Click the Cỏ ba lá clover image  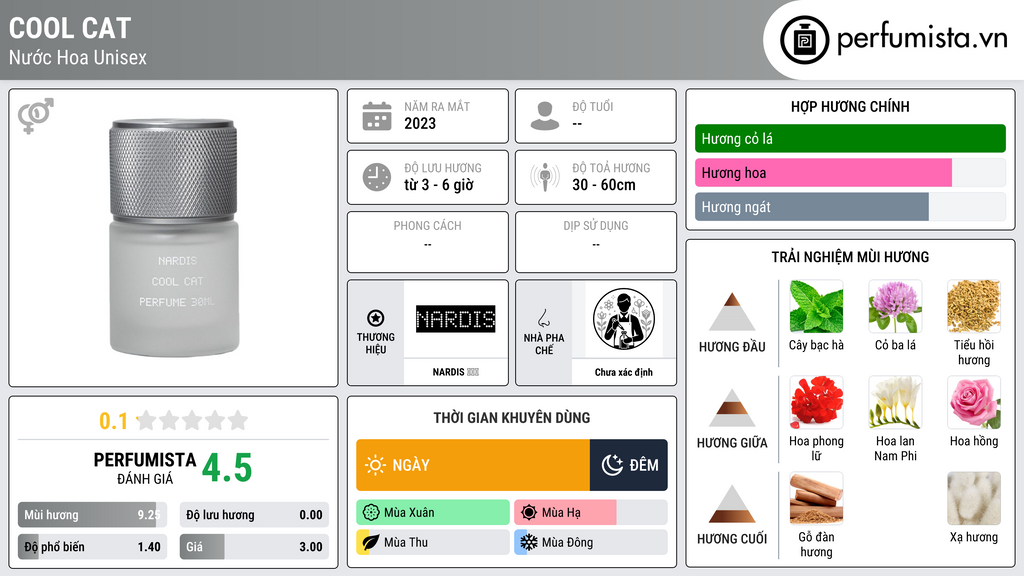point(895,307)
